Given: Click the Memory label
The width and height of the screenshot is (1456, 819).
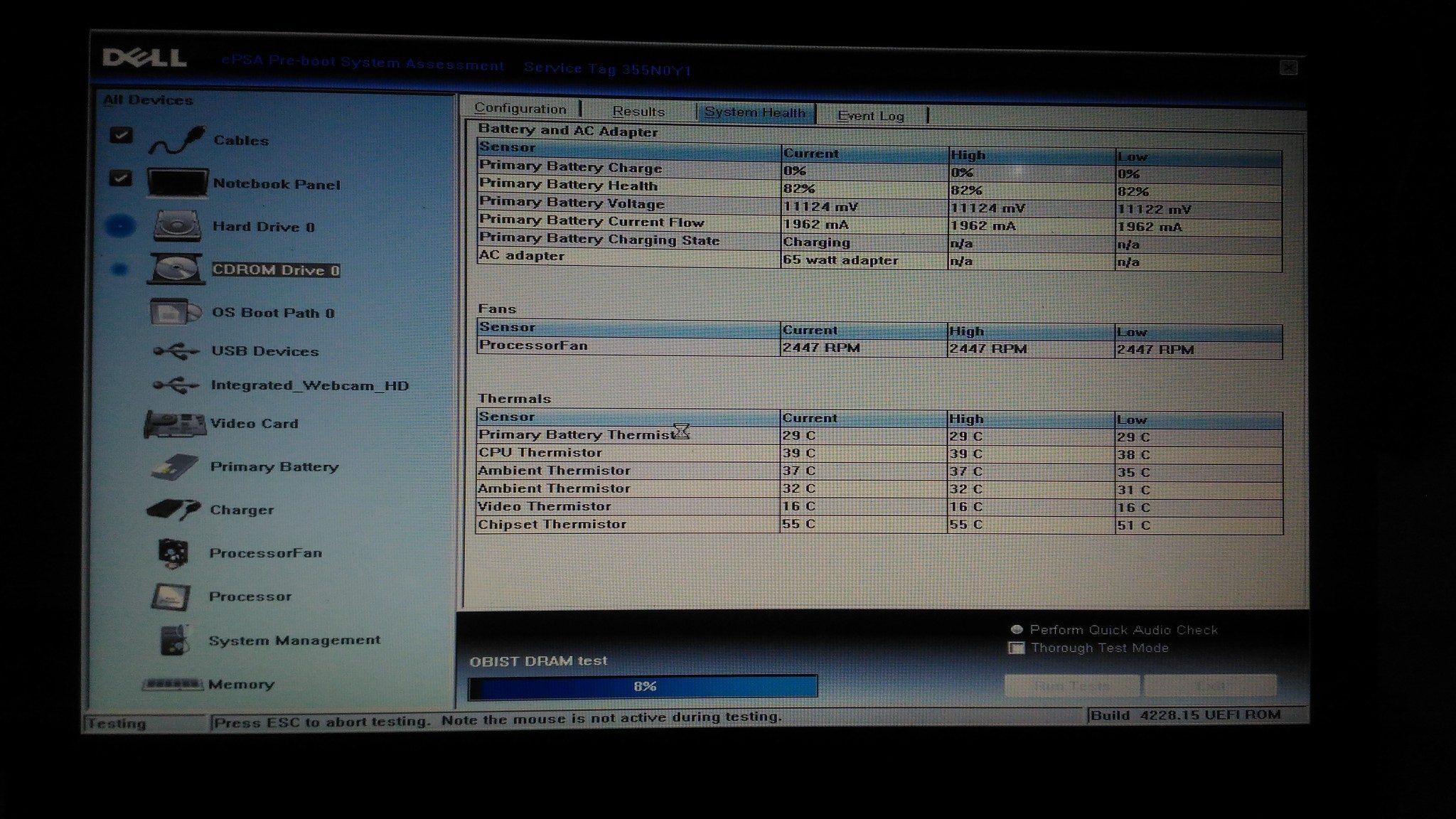Looking at the screenshot, I should coord(241,684).
